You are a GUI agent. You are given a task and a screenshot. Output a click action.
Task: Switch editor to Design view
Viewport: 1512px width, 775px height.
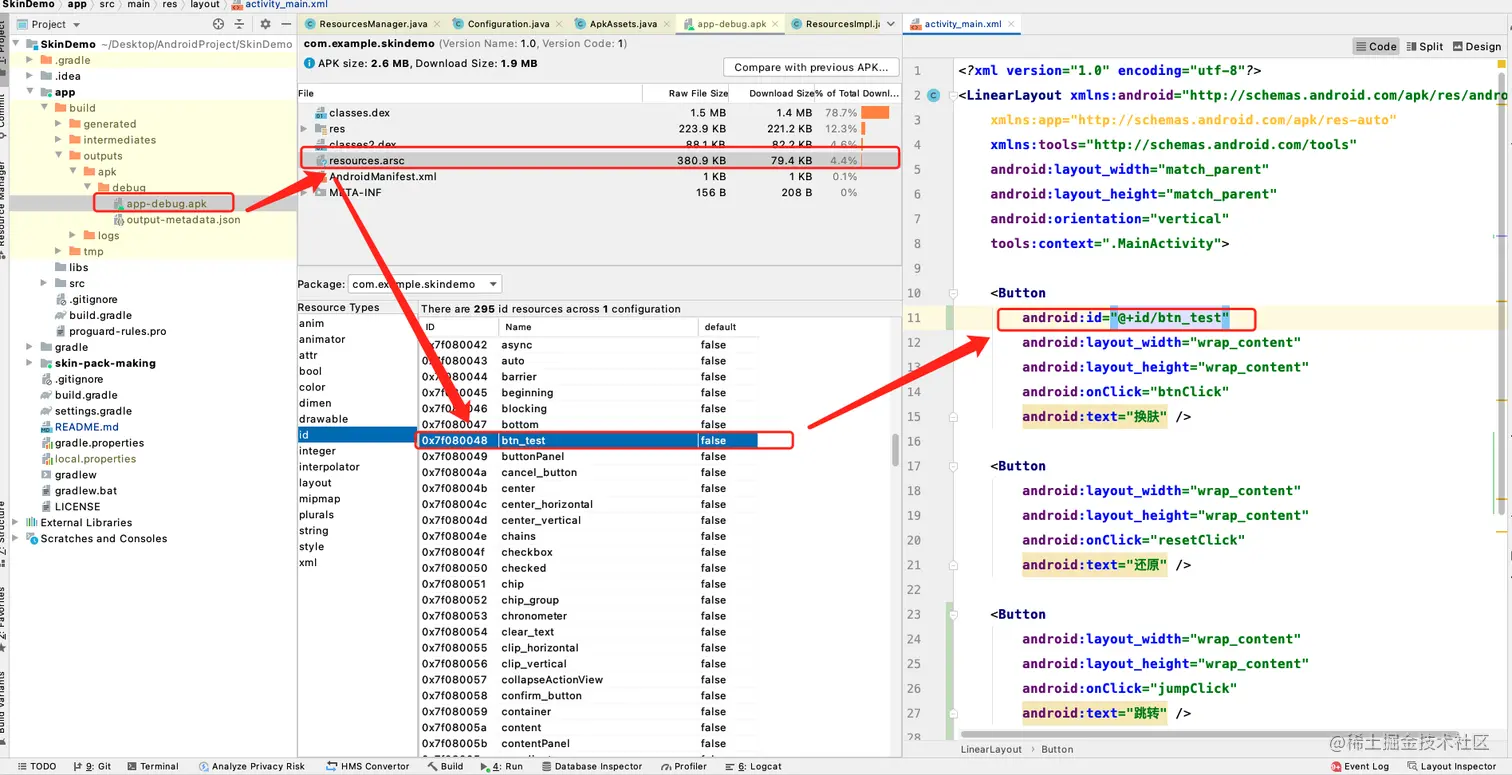click(x=1476, y=46)
